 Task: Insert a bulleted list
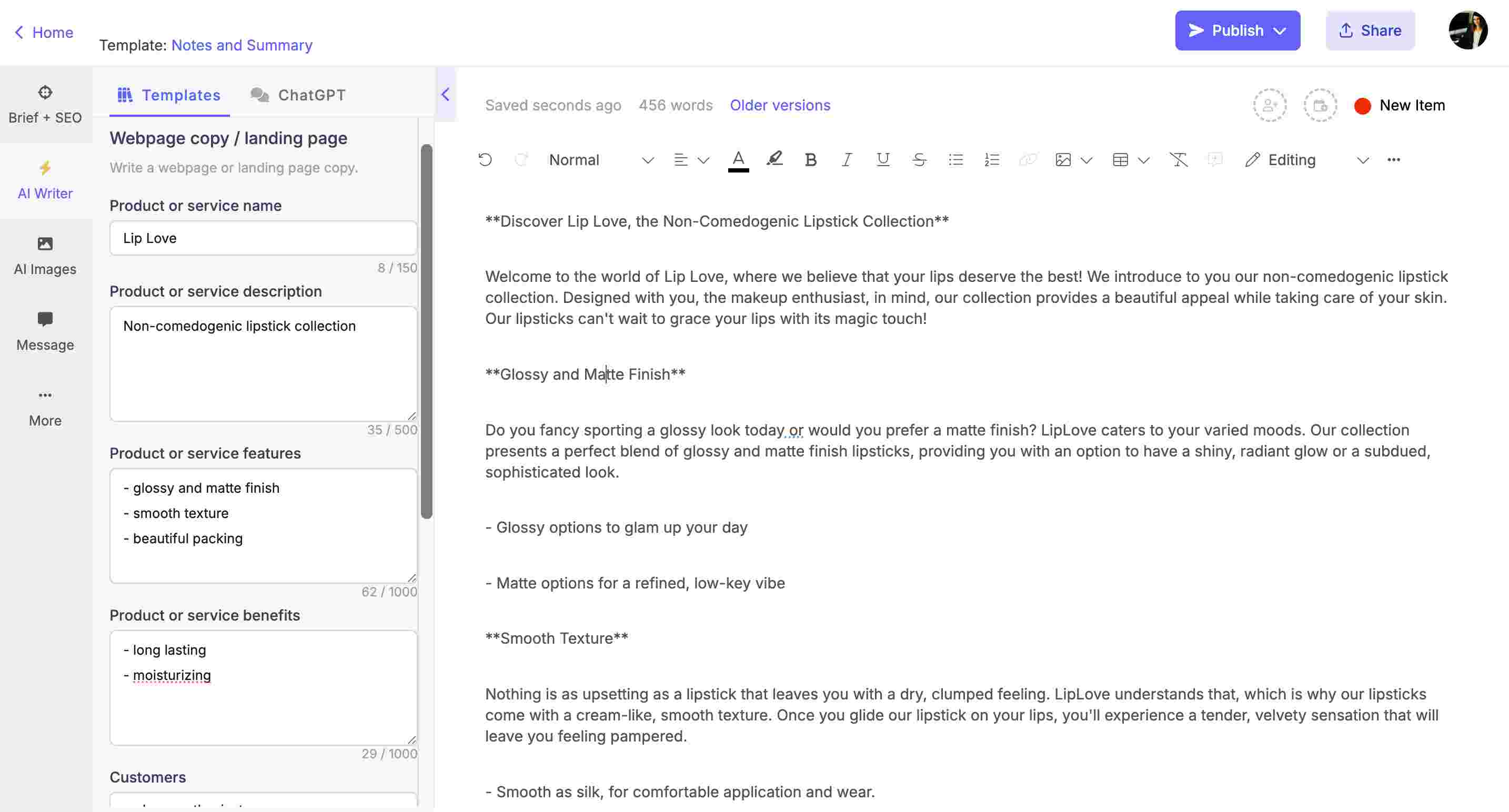(955, 160)
